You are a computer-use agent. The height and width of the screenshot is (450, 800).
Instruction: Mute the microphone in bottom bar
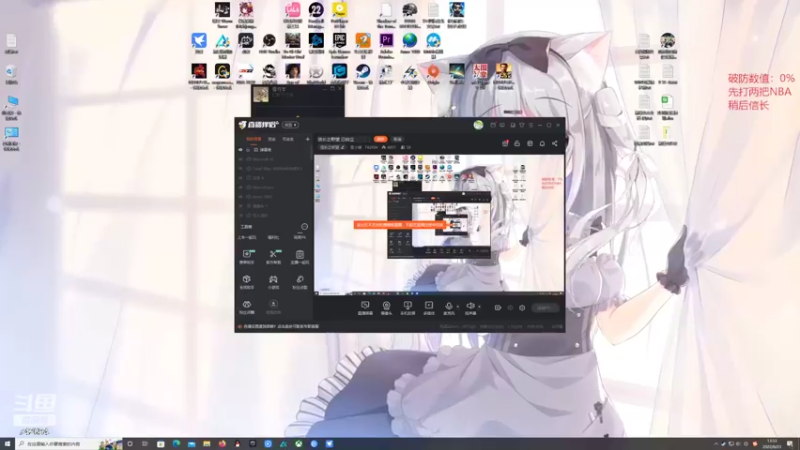pos(449,308)
